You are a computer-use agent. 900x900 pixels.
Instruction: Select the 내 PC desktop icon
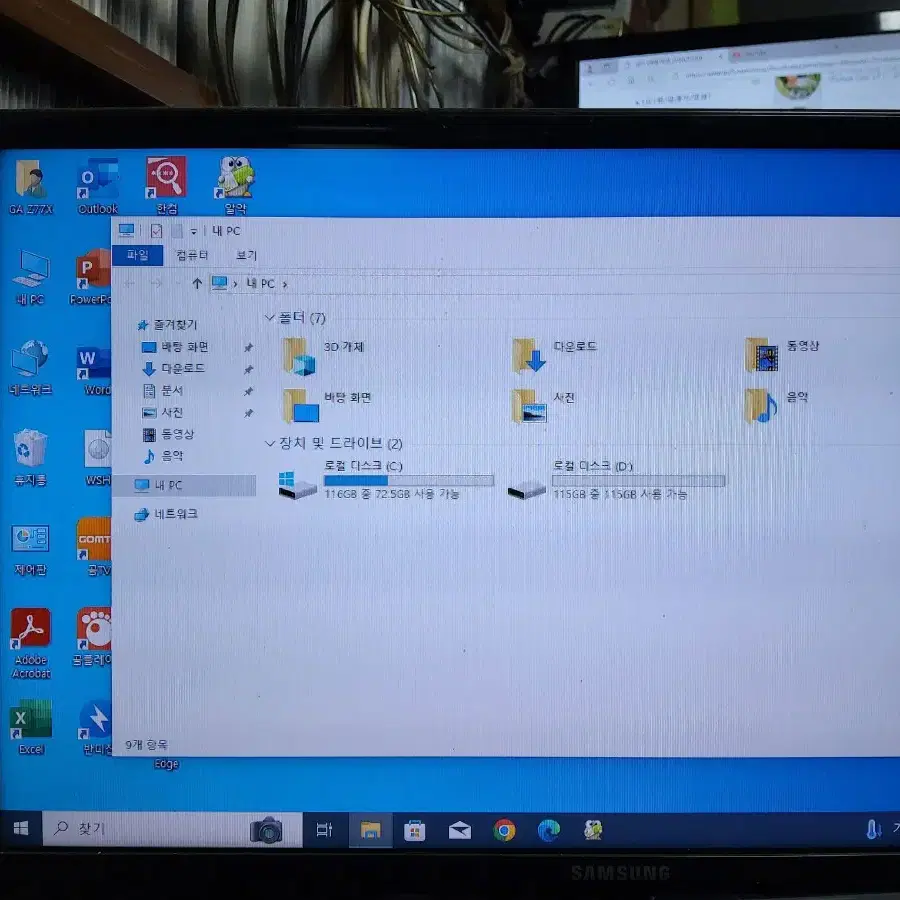[30, 277]
